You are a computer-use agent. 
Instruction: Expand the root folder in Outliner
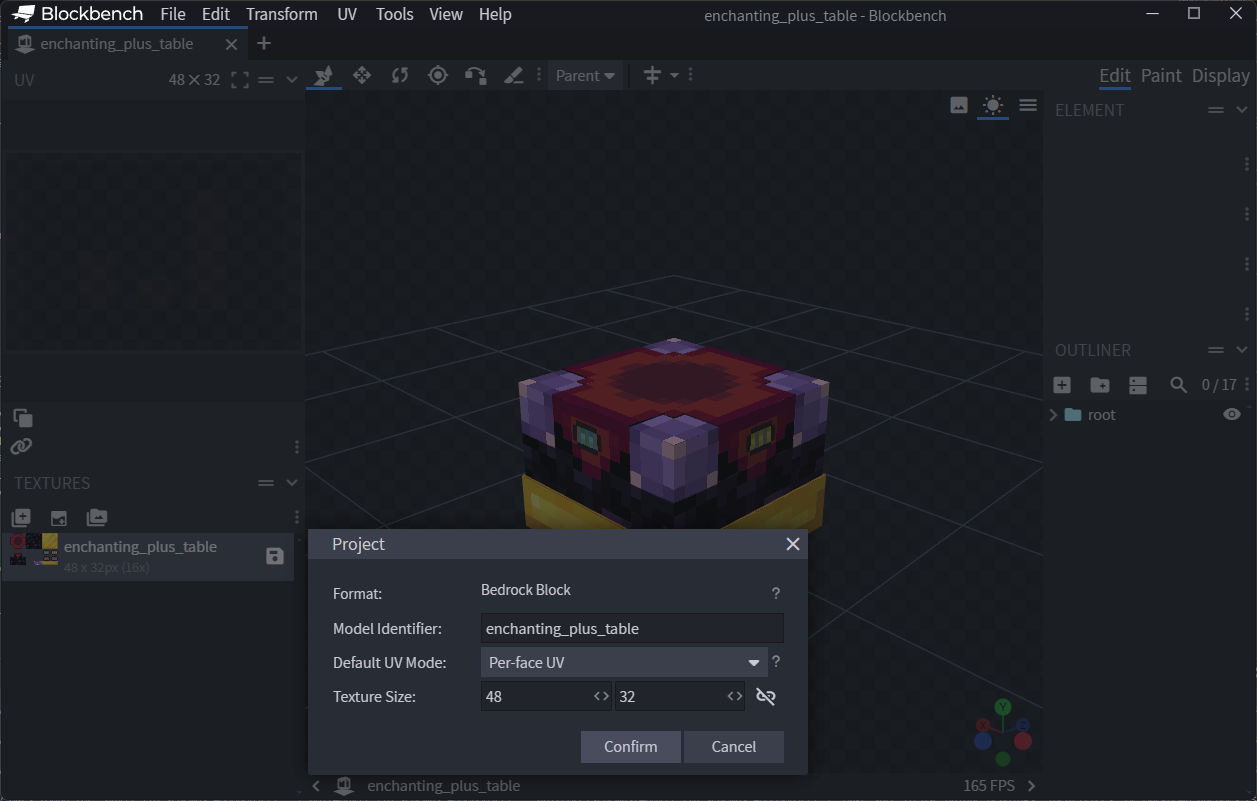point(1054,415)
